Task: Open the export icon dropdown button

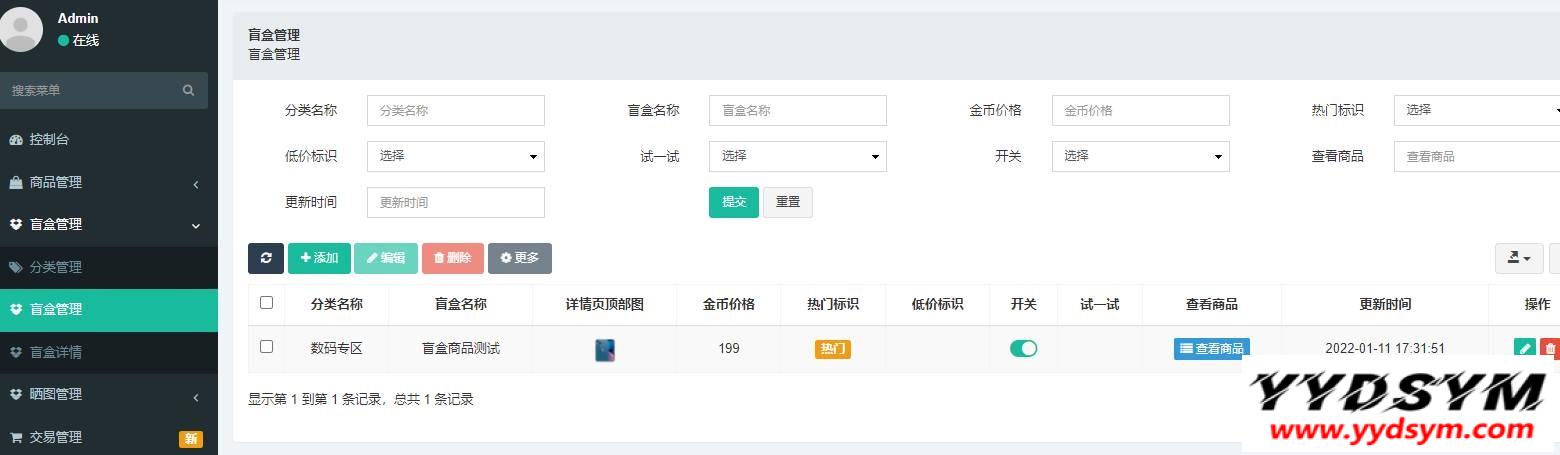Action: pos(1518,258)
